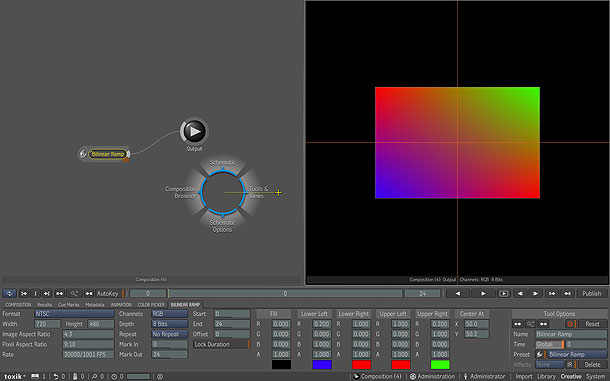The height and width of the screenshot is (381, 610).
Task: Click the key search icon in animation controls
Action: point(74,293)
